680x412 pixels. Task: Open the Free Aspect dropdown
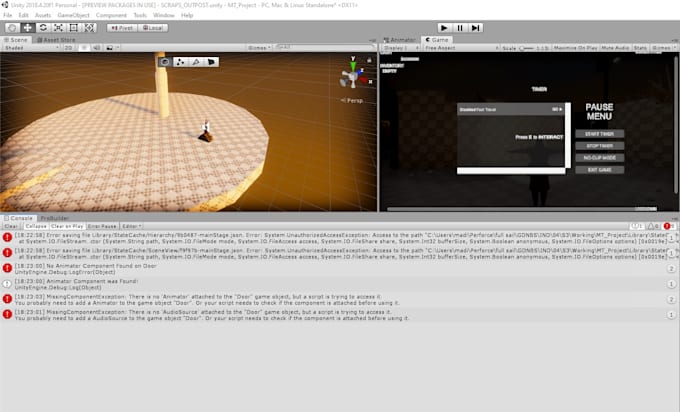(x=461, y=48)
